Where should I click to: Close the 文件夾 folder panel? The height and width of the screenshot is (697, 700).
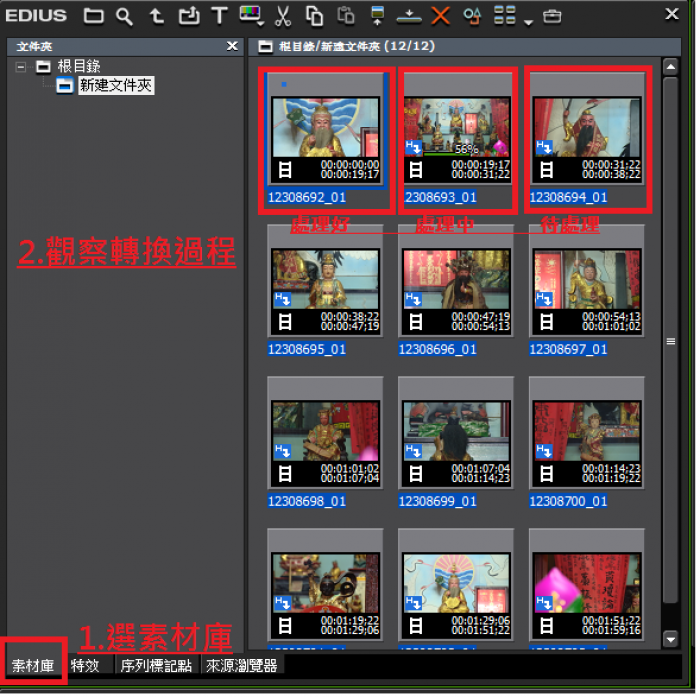(231, 46)
